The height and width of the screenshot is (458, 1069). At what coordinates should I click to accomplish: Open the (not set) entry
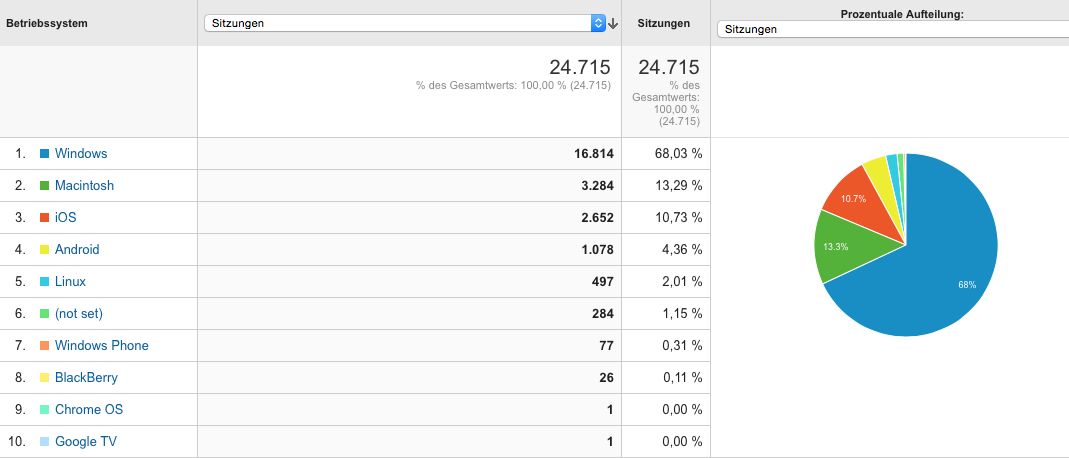coord(79,314)
